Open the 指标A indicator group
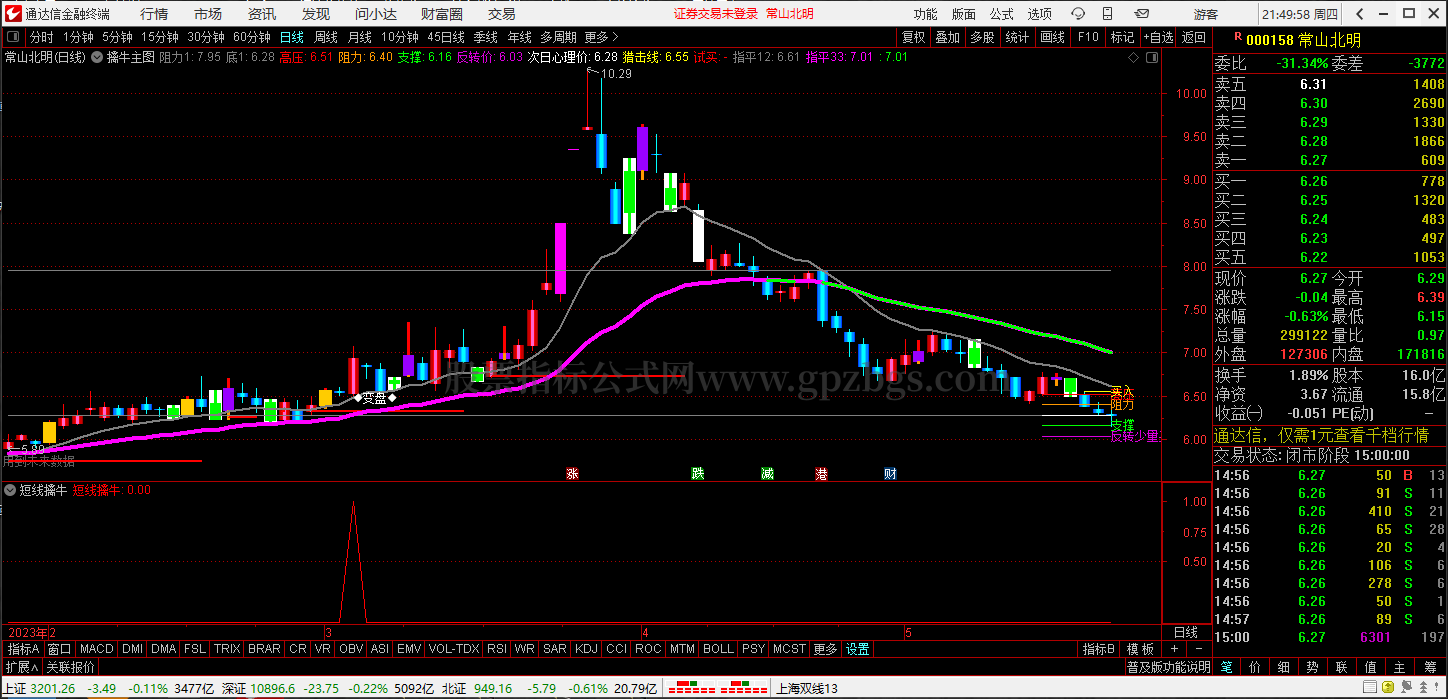 pyautogui.click(x=23, y=649)
